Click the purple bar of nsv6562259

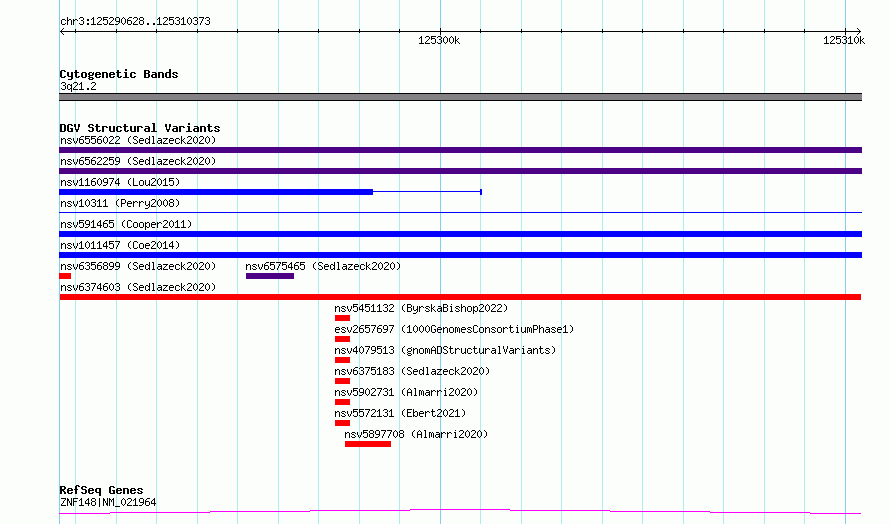pyautogui.click(x=460, y=171)
